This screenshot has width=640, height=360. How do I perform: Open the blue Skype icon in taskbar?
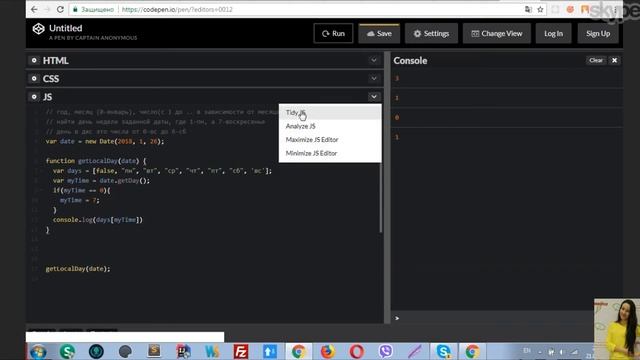coord(443,351)
